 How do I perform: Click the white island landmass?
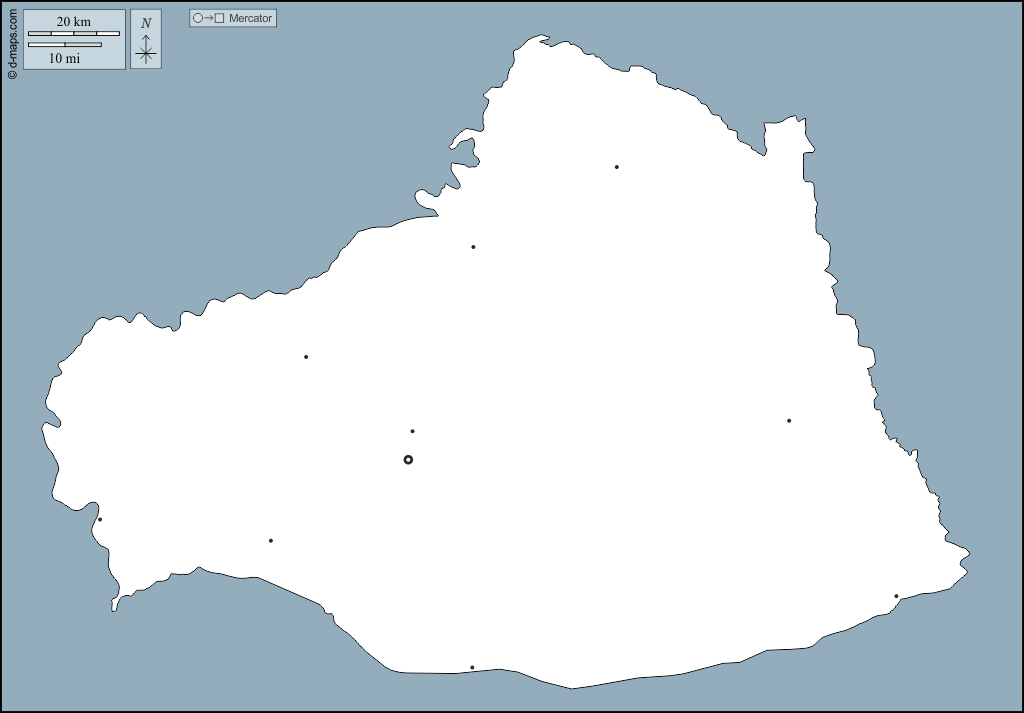click(600, 400)
